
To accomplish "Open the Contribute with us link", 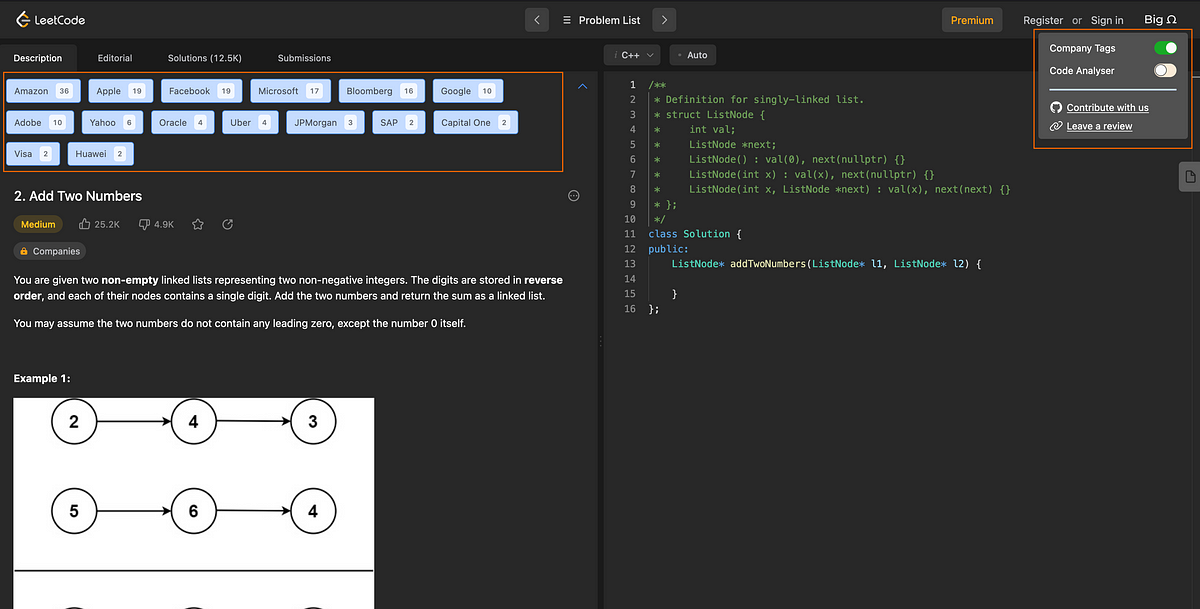I will [x=1107, y=107].
